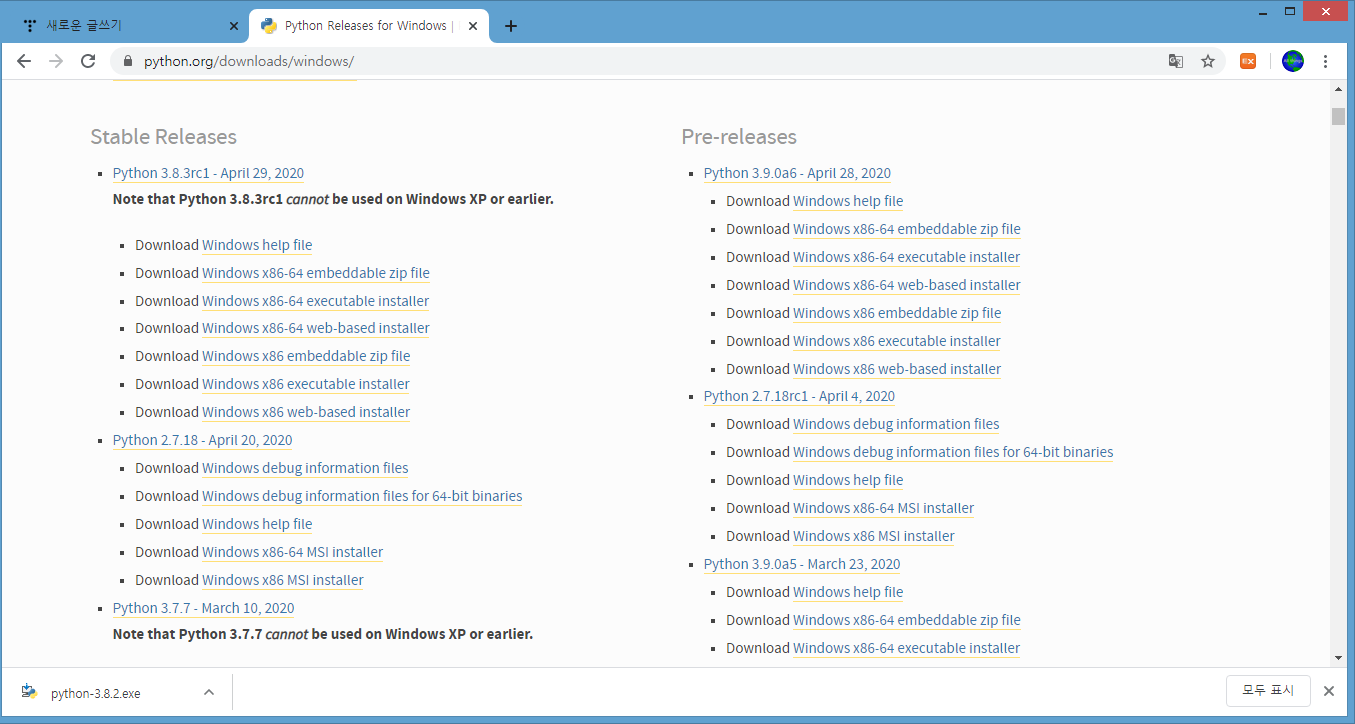Download 3.9.0a6 Windows x86-64 web-based installer
Screen dimensions: 1355x724
[907, 285]
